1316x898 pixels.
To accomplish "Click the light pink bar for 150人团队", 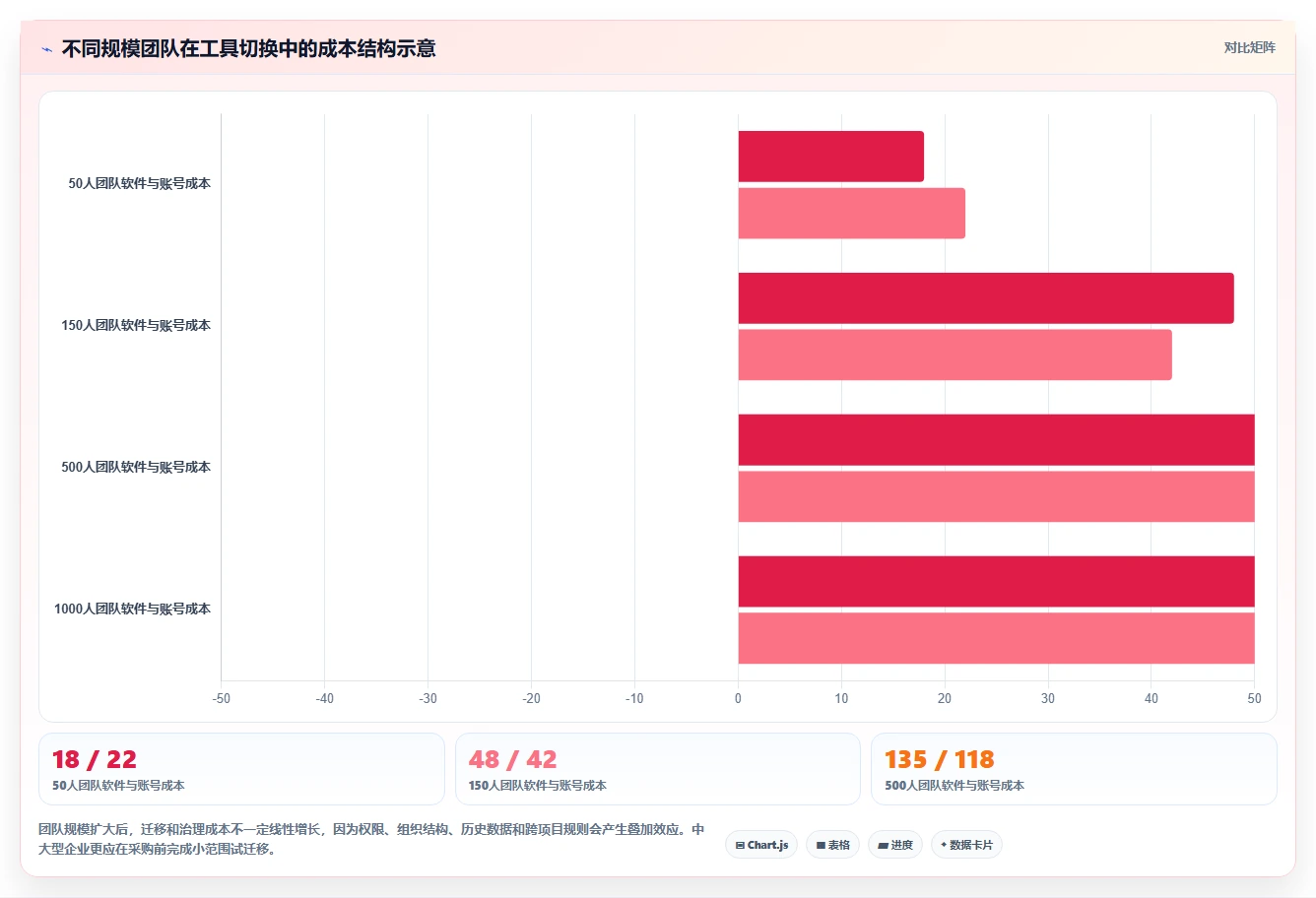I will point(955,354).
